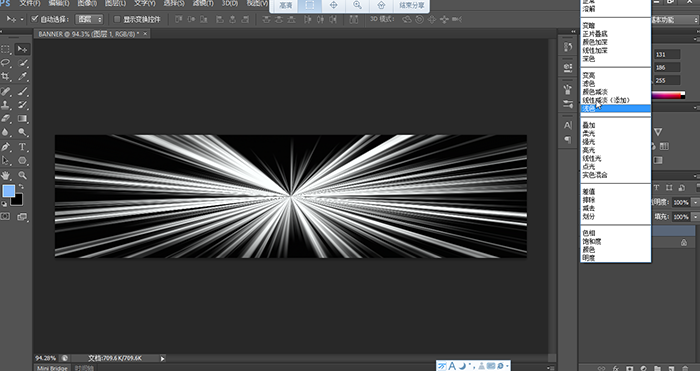700x371 pixels.
Task: Open the fill 100% slider arrow
Action: click(696, 217)
